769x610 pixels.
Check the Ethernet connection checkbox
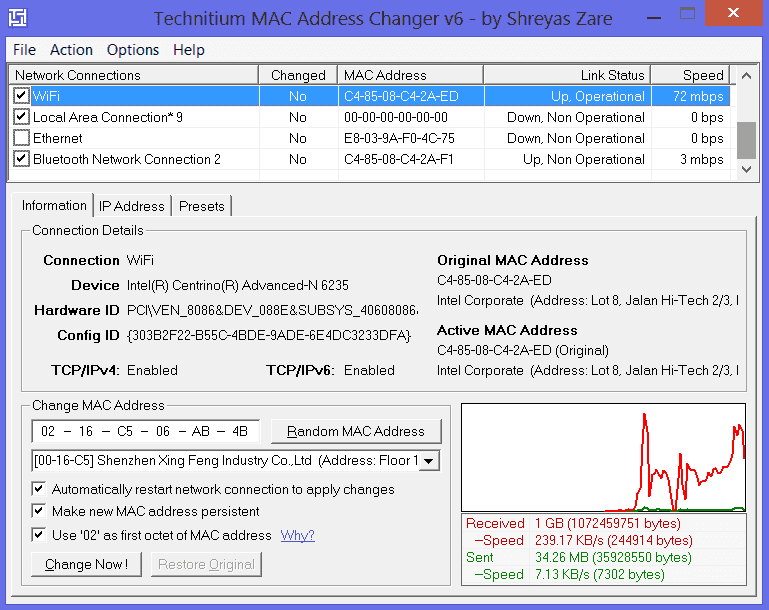click(x=21, y=138)
